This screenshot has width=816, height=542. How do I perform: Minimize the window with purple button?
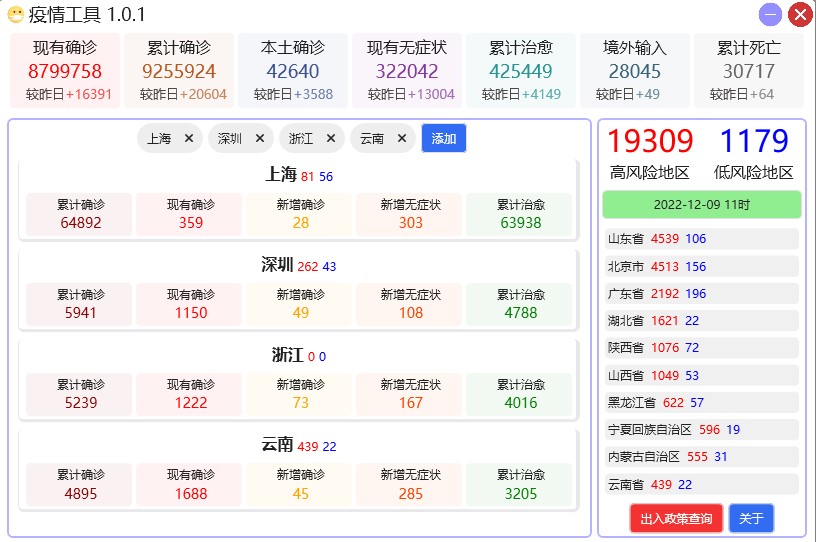[x=770, y=15]
